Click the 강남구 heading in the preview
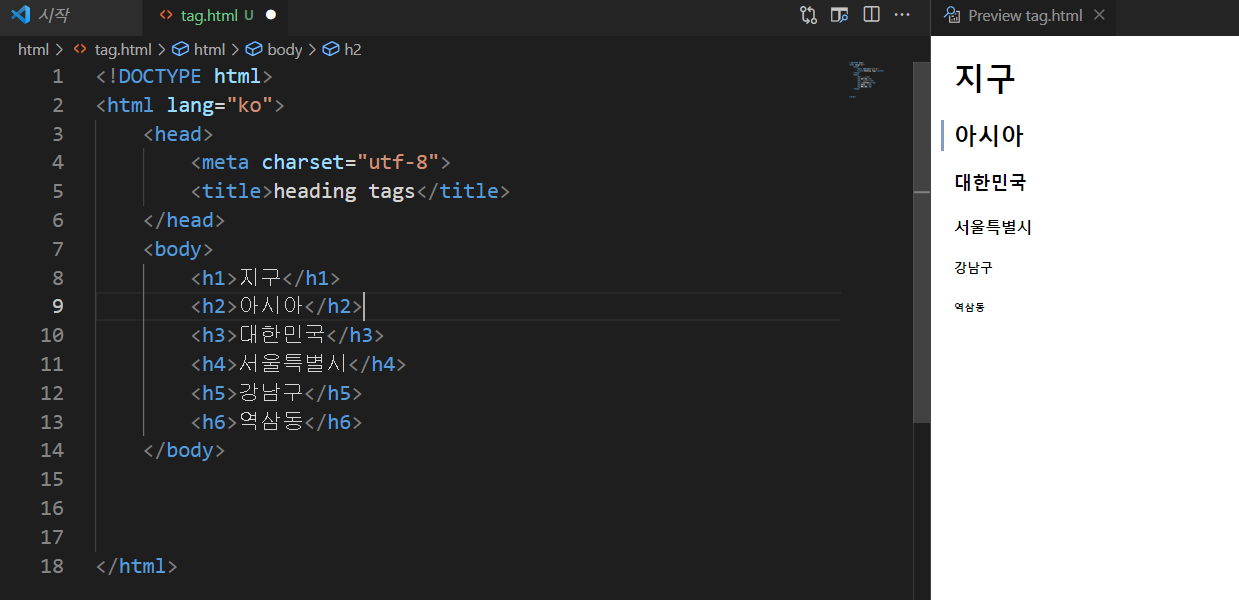The width and height of the screenshot is (1239, 600). click(x=974, y=268)
